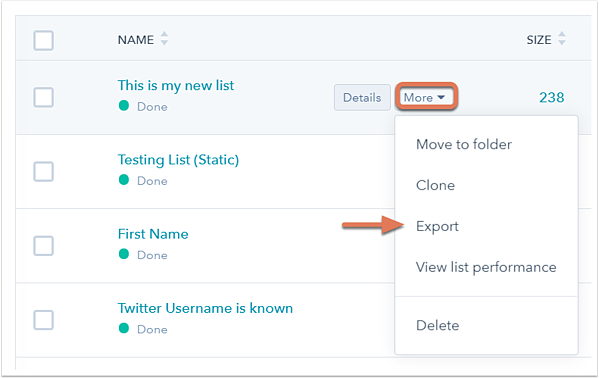Select Clone in the More menu

435,185
